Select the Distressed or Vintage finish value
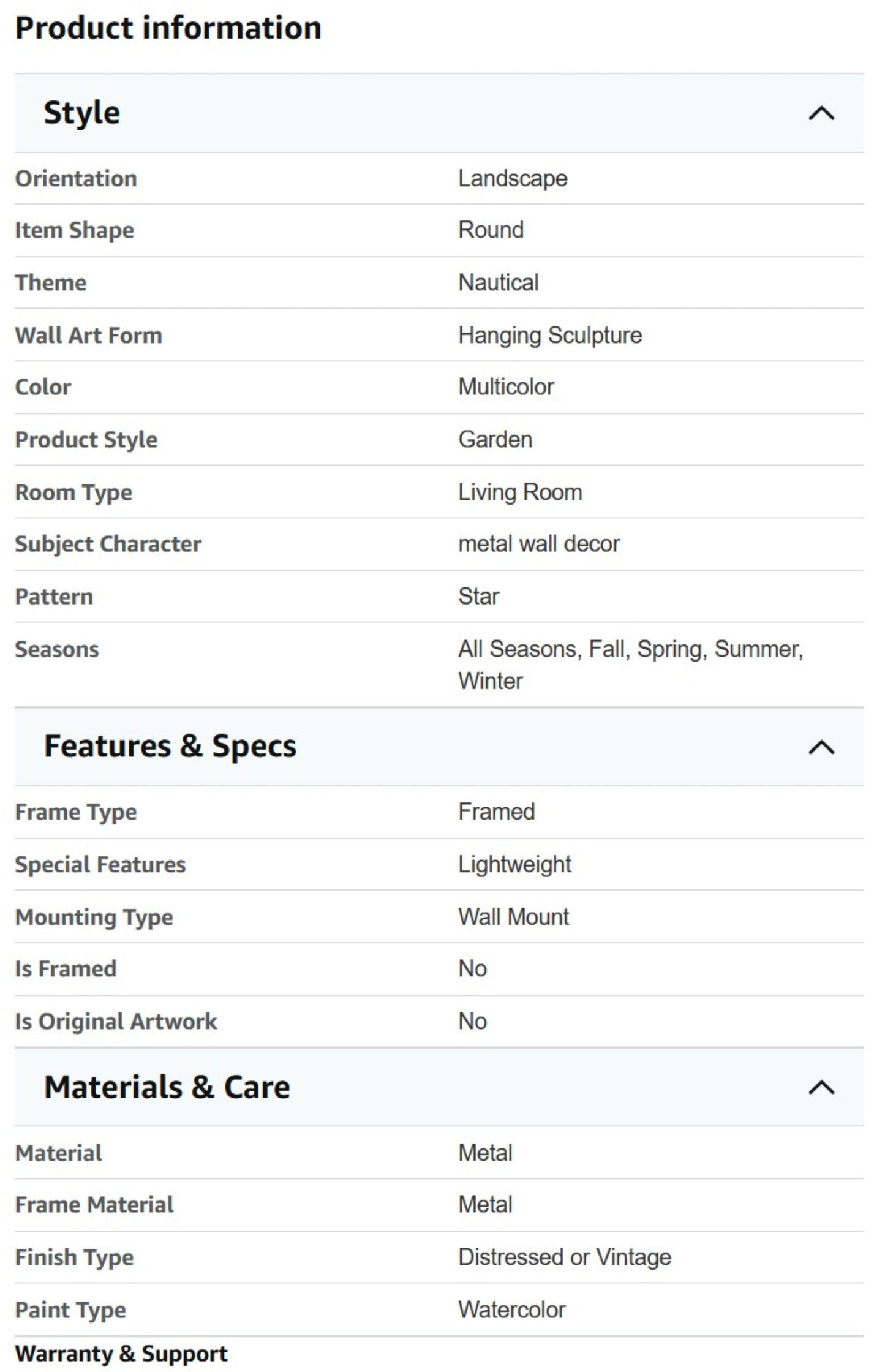885x1372 pixels. point(565,1258)
